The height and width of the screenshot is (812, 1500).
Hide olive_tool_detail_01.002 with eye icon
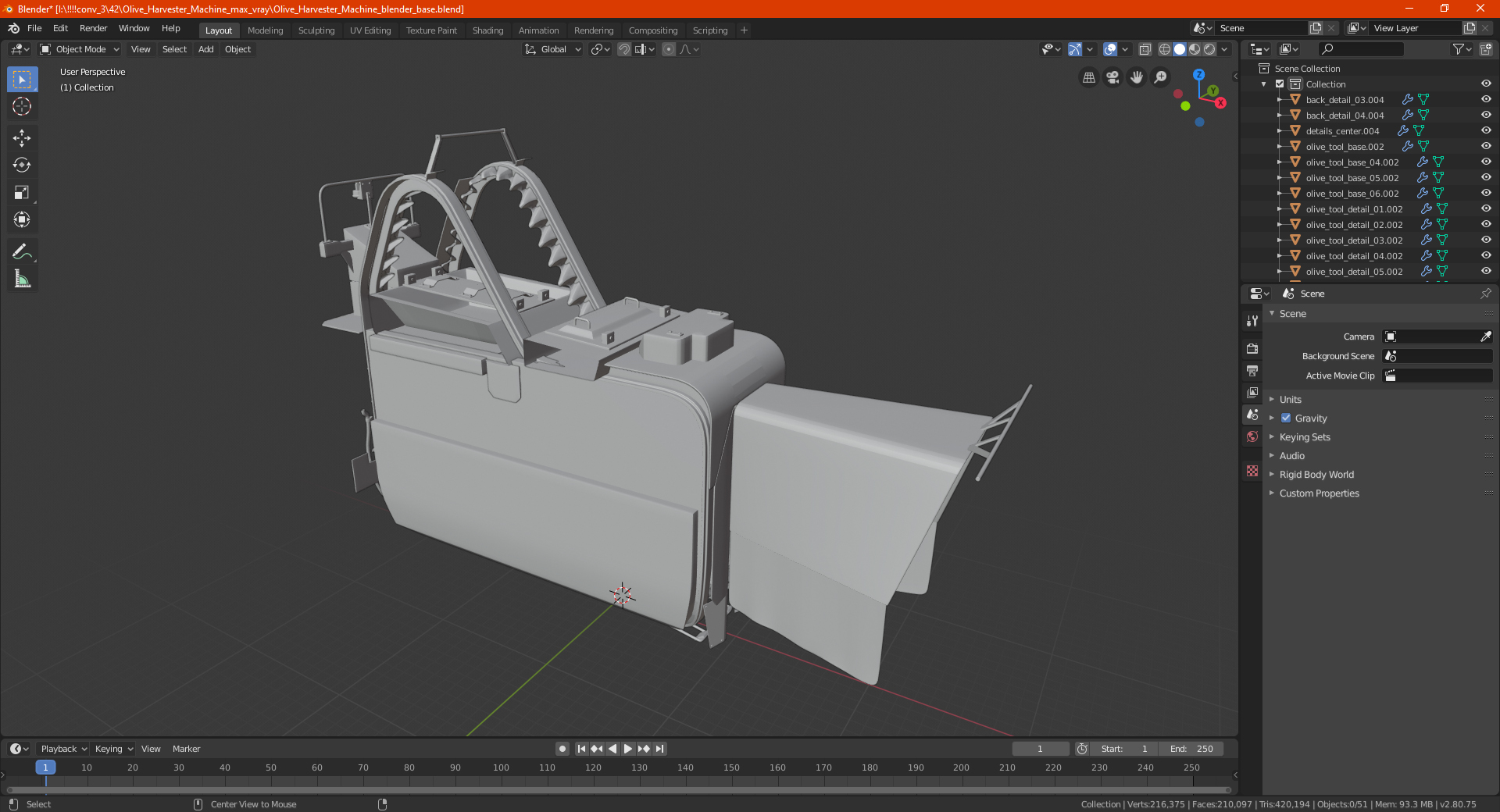tap(1486, 208)
